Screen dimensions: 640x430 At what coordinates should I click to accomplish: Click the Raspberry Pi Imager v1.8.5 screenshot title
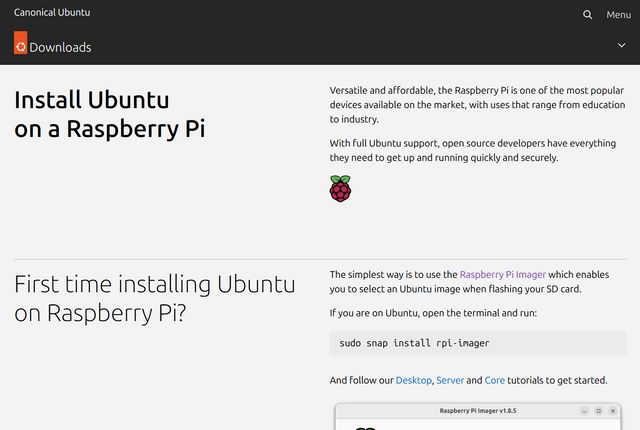[478, 411]
